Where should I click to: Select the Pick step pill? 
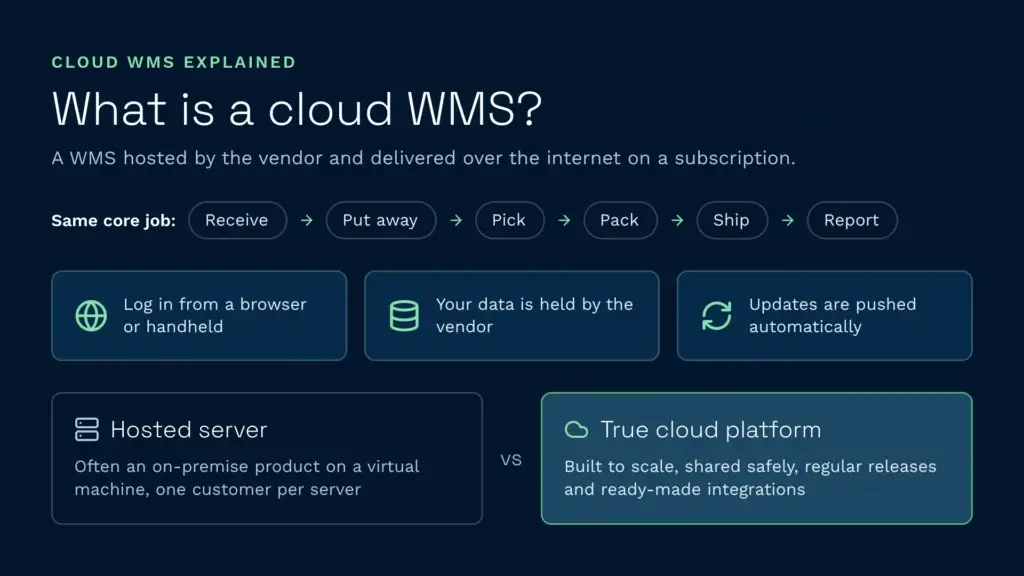coord(509,220)
